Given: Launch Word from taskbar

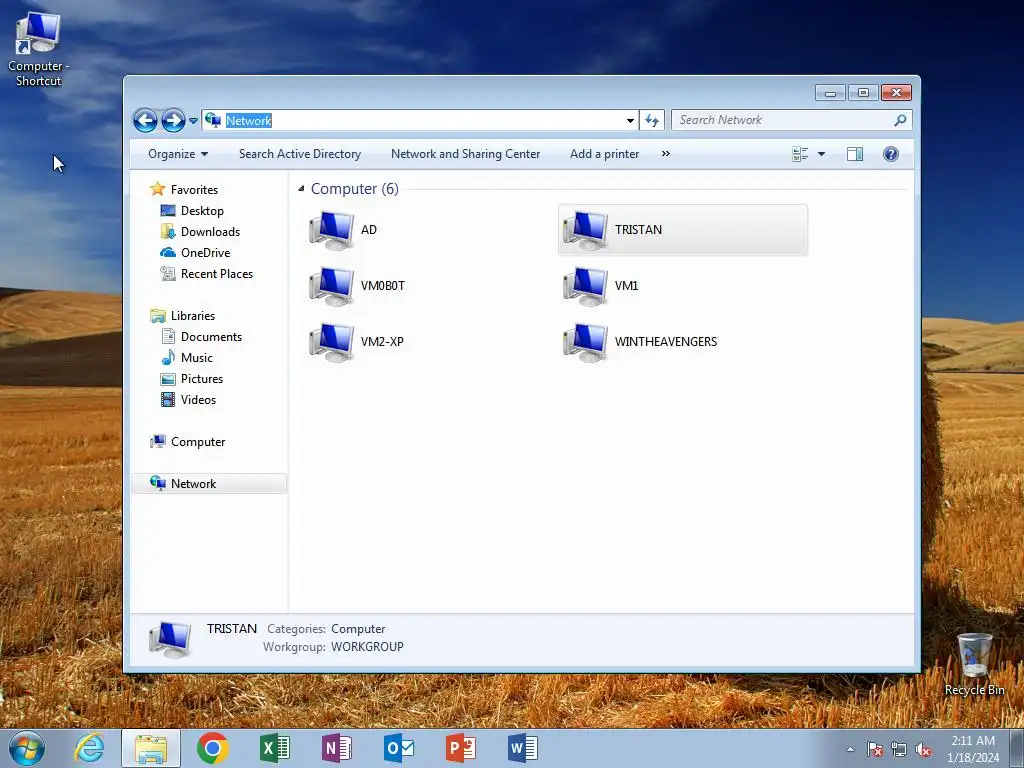Looking at the screenshot, I should point(522,748).
